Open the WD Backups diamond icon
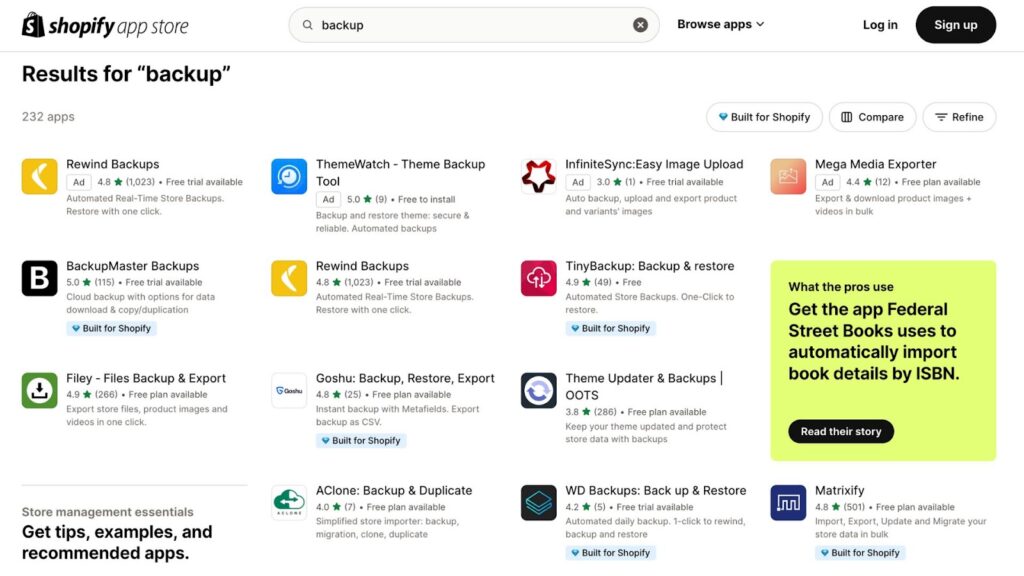Viewport: 1024px width, 576px height. (x=537, y=503)
